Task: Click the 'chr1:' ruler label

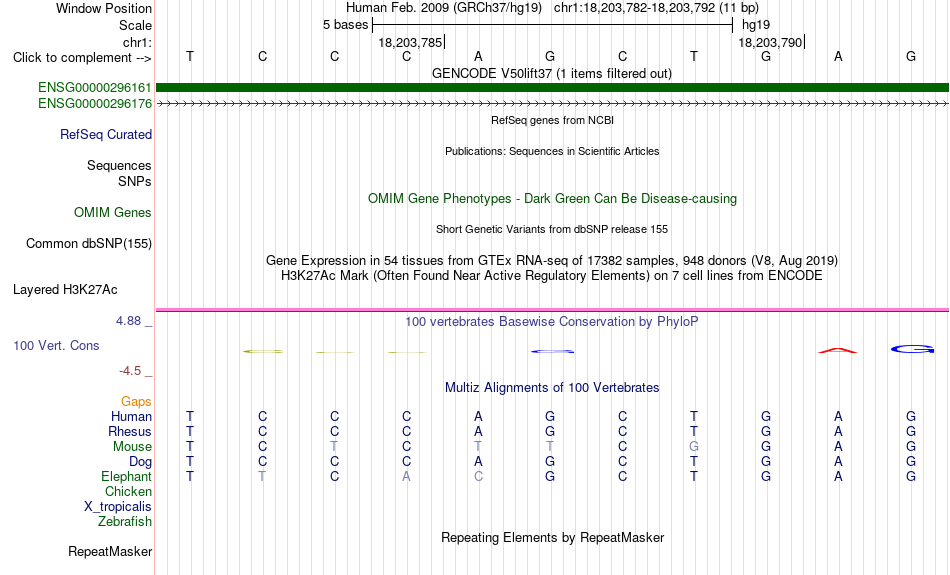Action: (x=138, y=42)
